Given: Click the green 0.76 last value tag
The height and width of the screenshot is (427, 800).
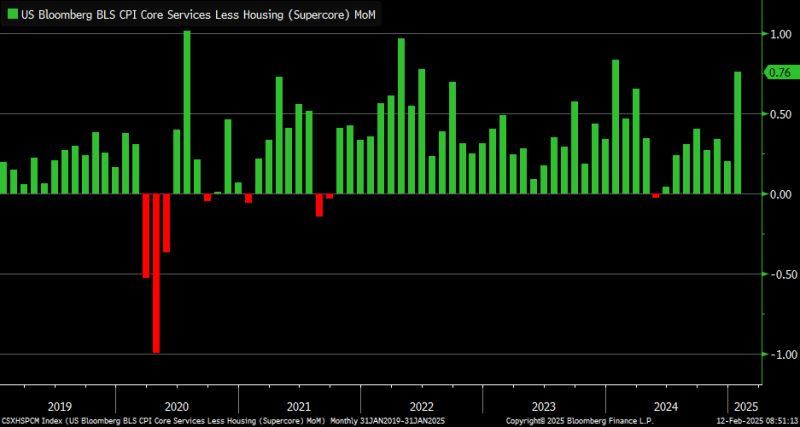Looking at the screenshot, I should pyautogui.click(x=779, y=72).
